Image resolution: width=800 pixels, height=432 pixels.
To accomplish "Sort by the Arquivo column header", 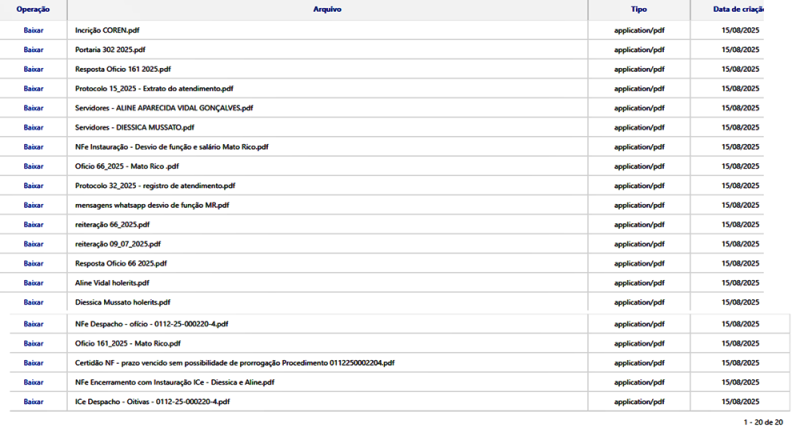I will (327, 9).
